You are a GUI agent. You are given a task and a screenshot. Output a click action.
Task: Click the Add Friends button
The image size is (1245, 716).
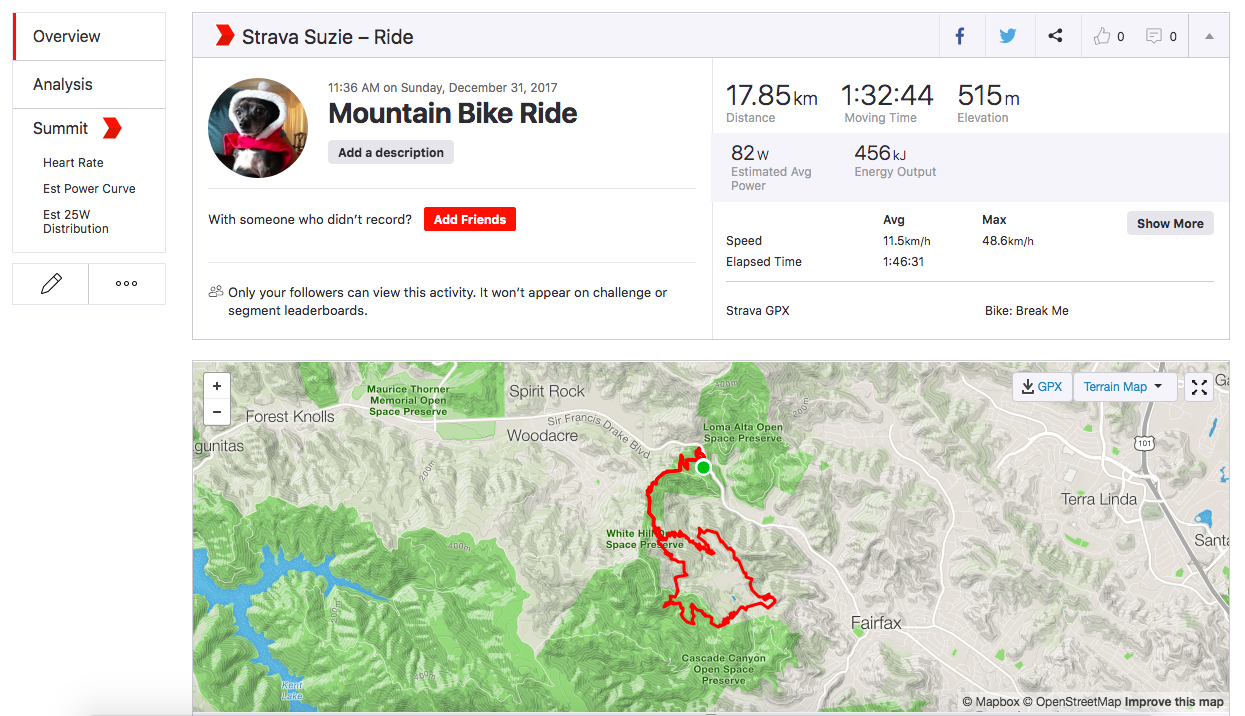pyautogui.click(x=469, y=219)
